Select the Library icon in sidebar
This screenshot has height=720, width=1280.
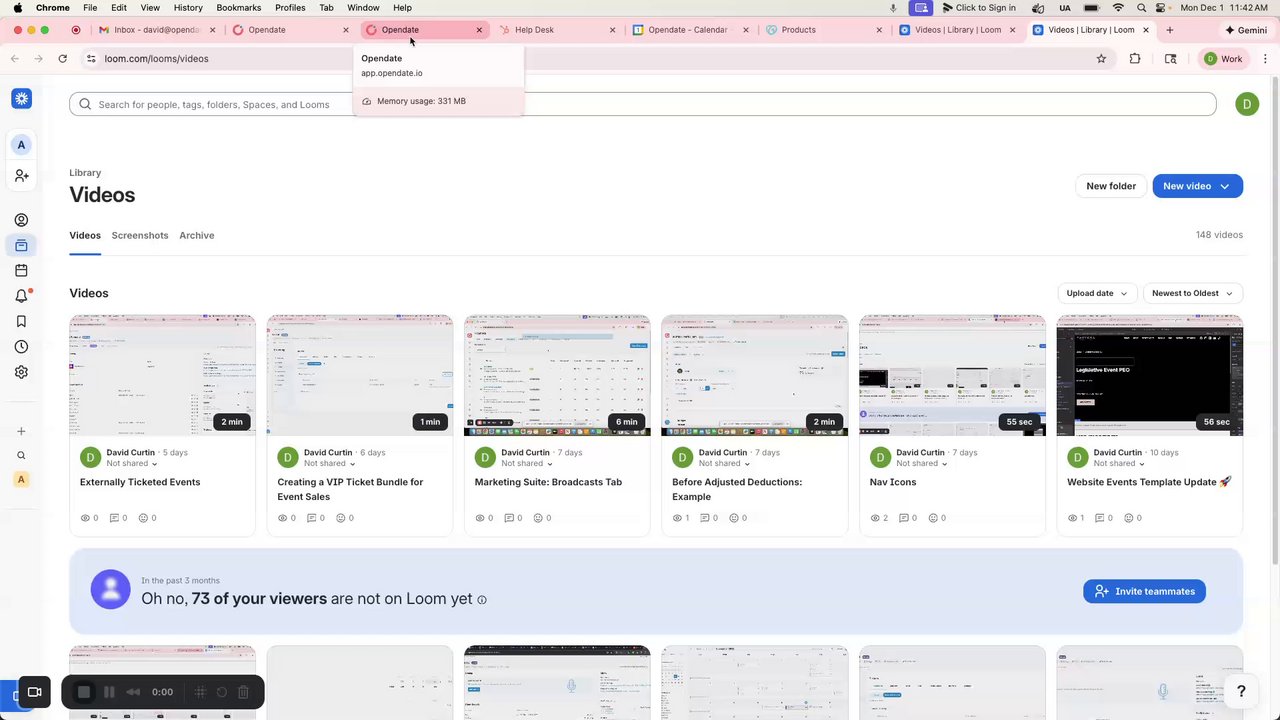coord(21,245)
